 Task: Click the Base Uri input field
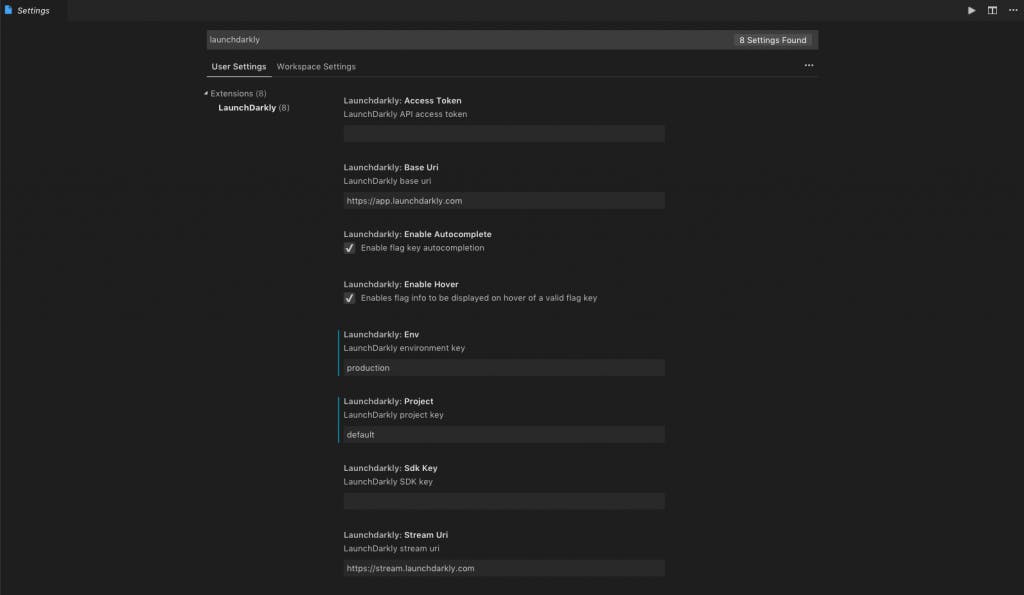pyautogui.click(x=504, y=201)
